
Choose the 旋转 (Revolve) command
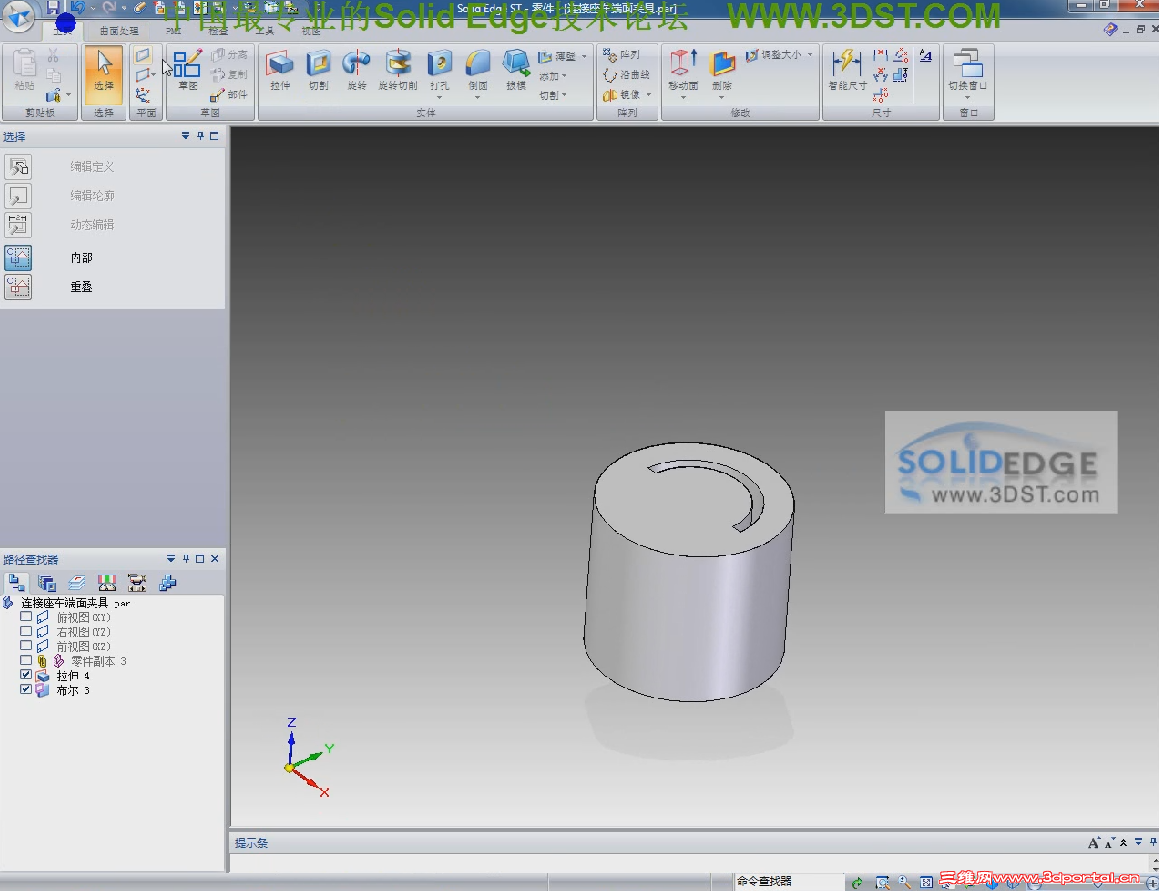357,70
